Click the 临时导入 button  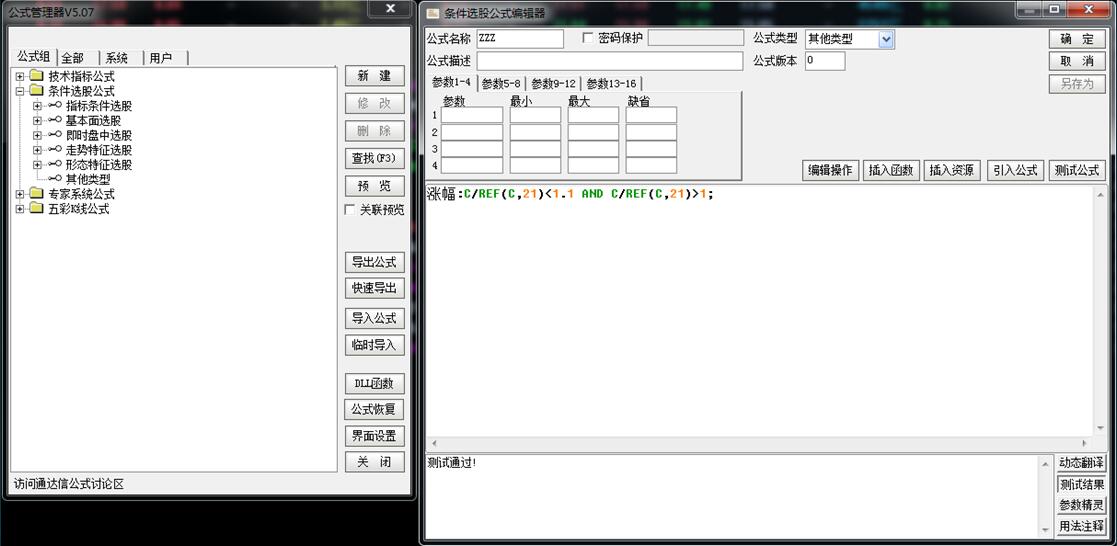click(375, 345)
